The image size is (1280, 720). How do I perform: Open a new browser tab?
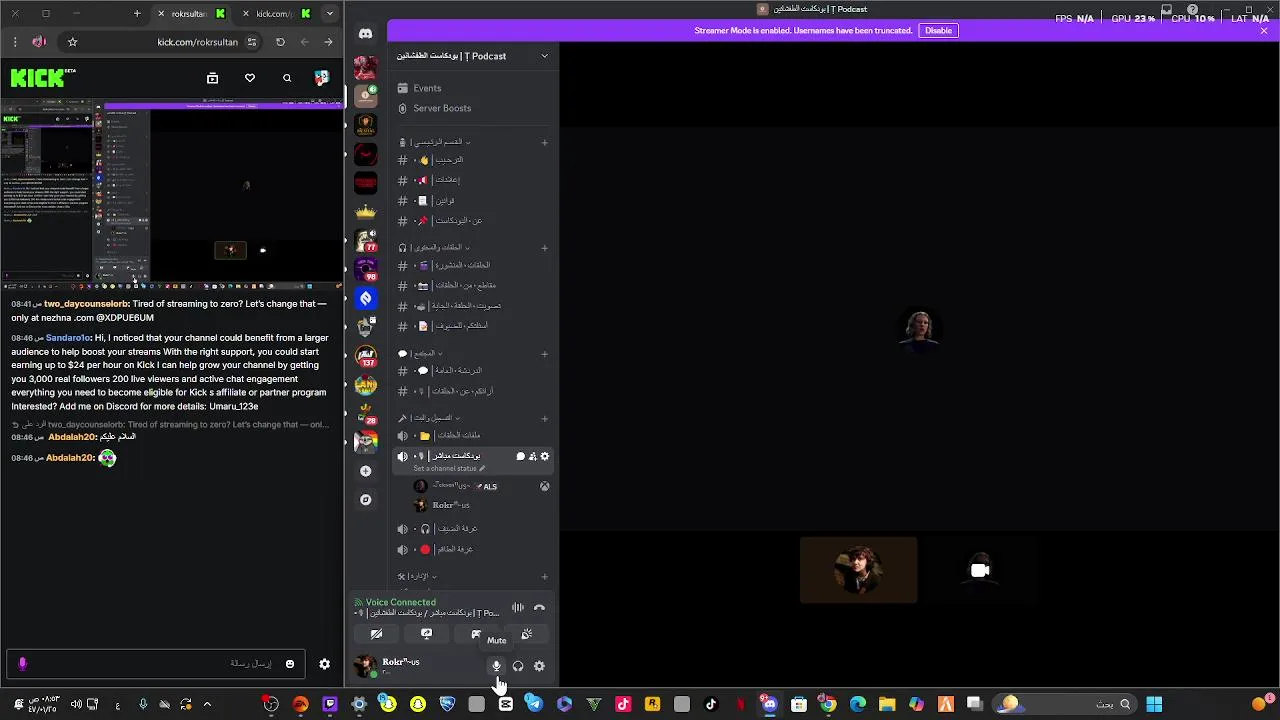(137, 14)
